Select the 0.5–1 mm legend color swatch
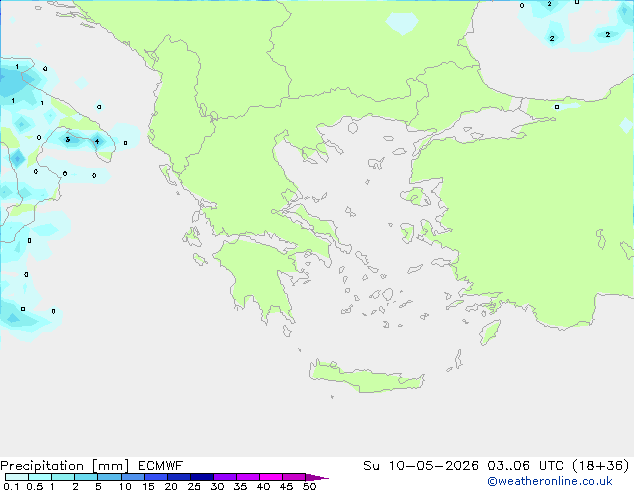 point(40,477)
